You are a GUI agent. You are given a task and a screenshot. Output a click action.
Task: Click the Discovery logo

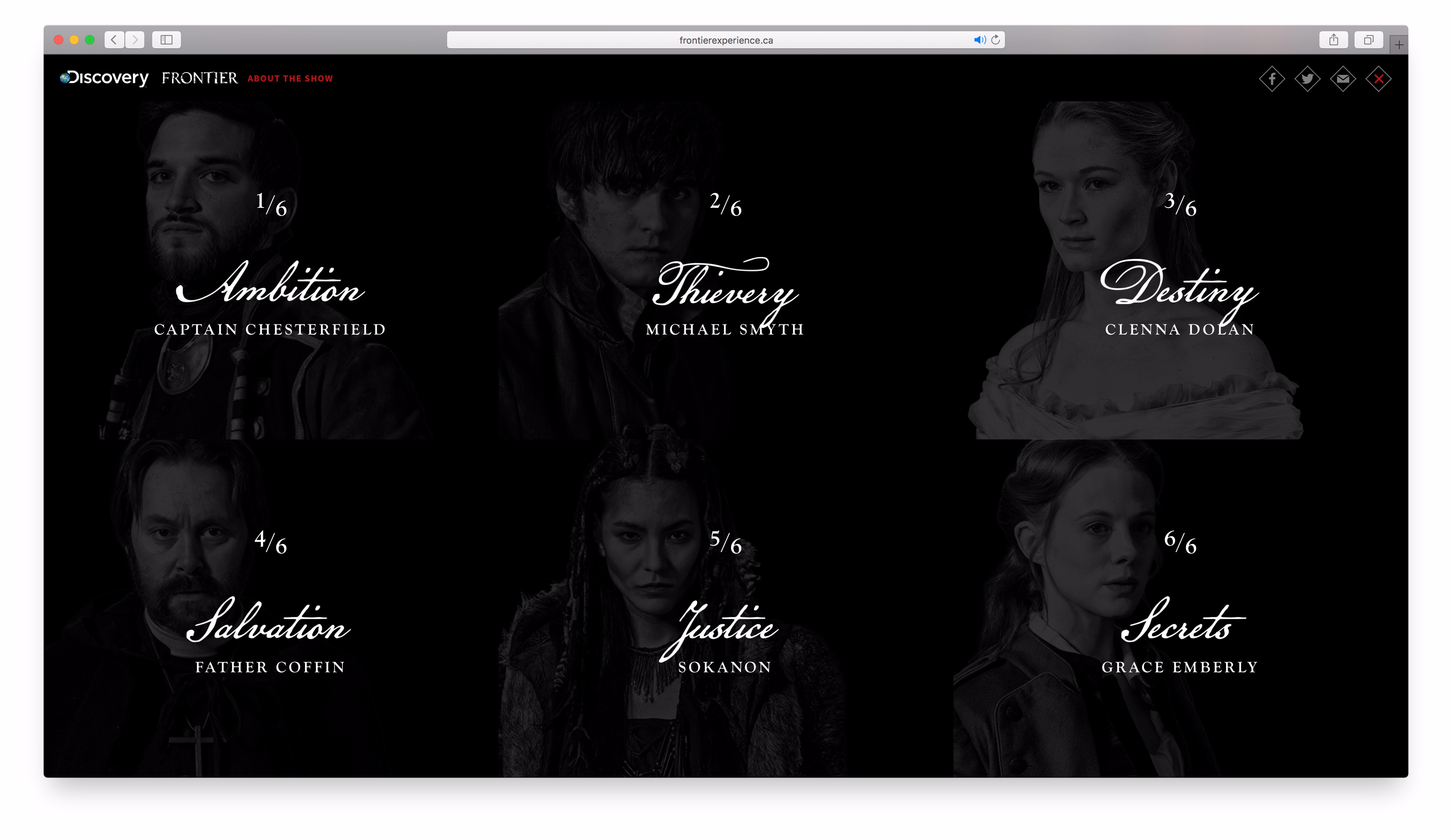(x=104, y=78)
